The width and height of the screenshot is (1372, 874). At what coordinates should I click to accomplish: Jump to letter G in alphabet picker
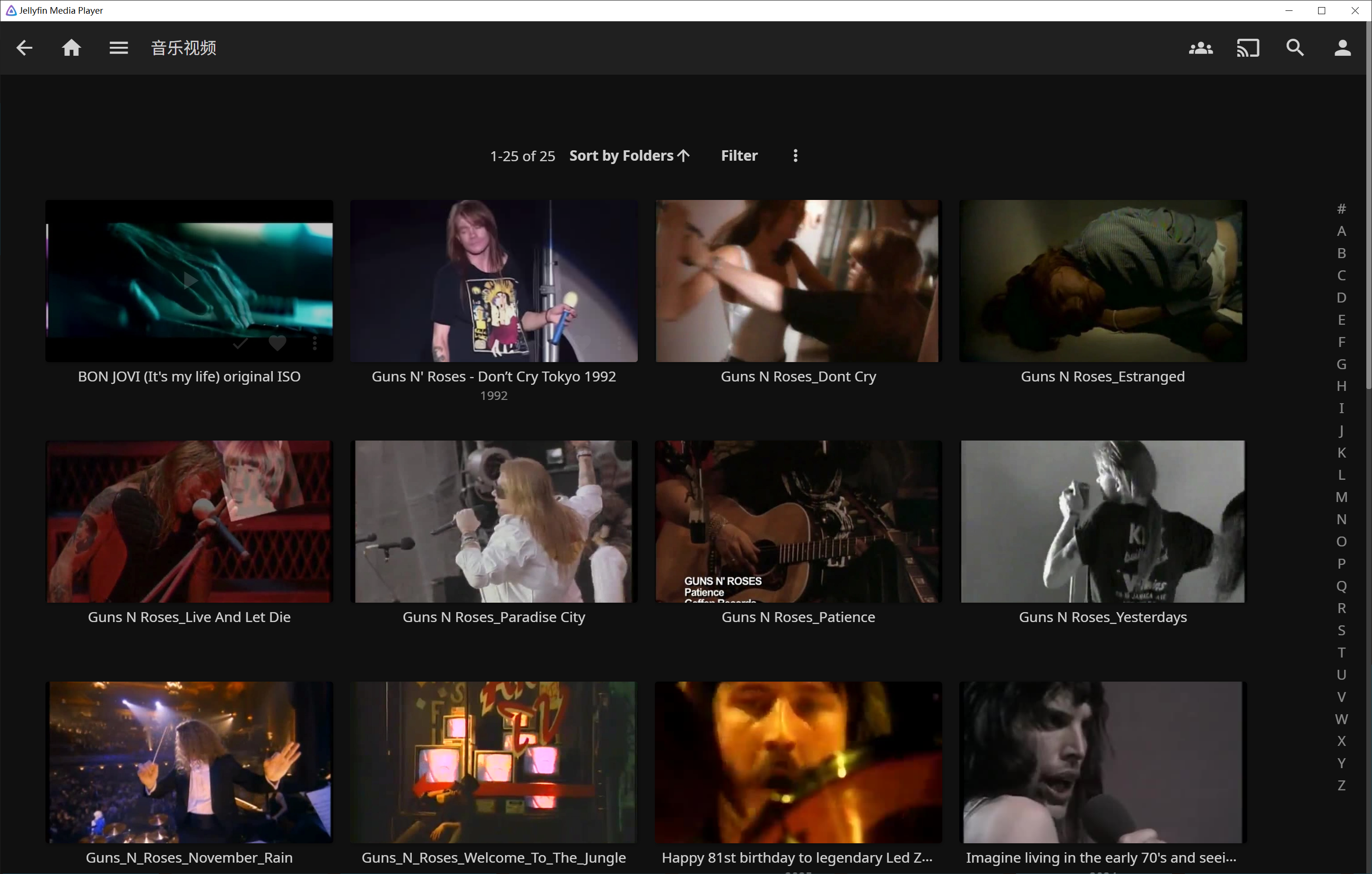(1341, 364)
